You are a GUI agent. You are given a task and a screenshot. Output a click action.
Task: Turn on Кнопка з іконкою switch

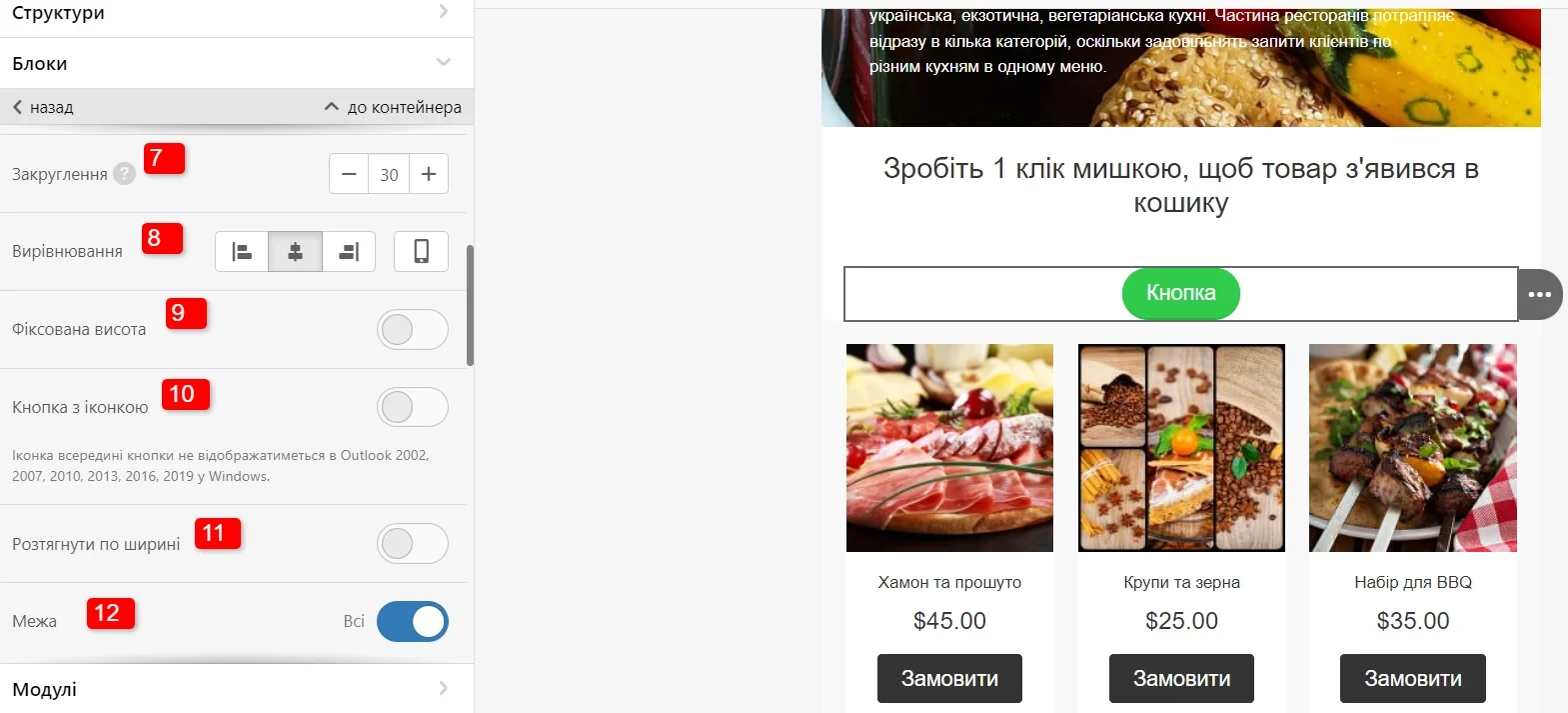click(413, 407)
